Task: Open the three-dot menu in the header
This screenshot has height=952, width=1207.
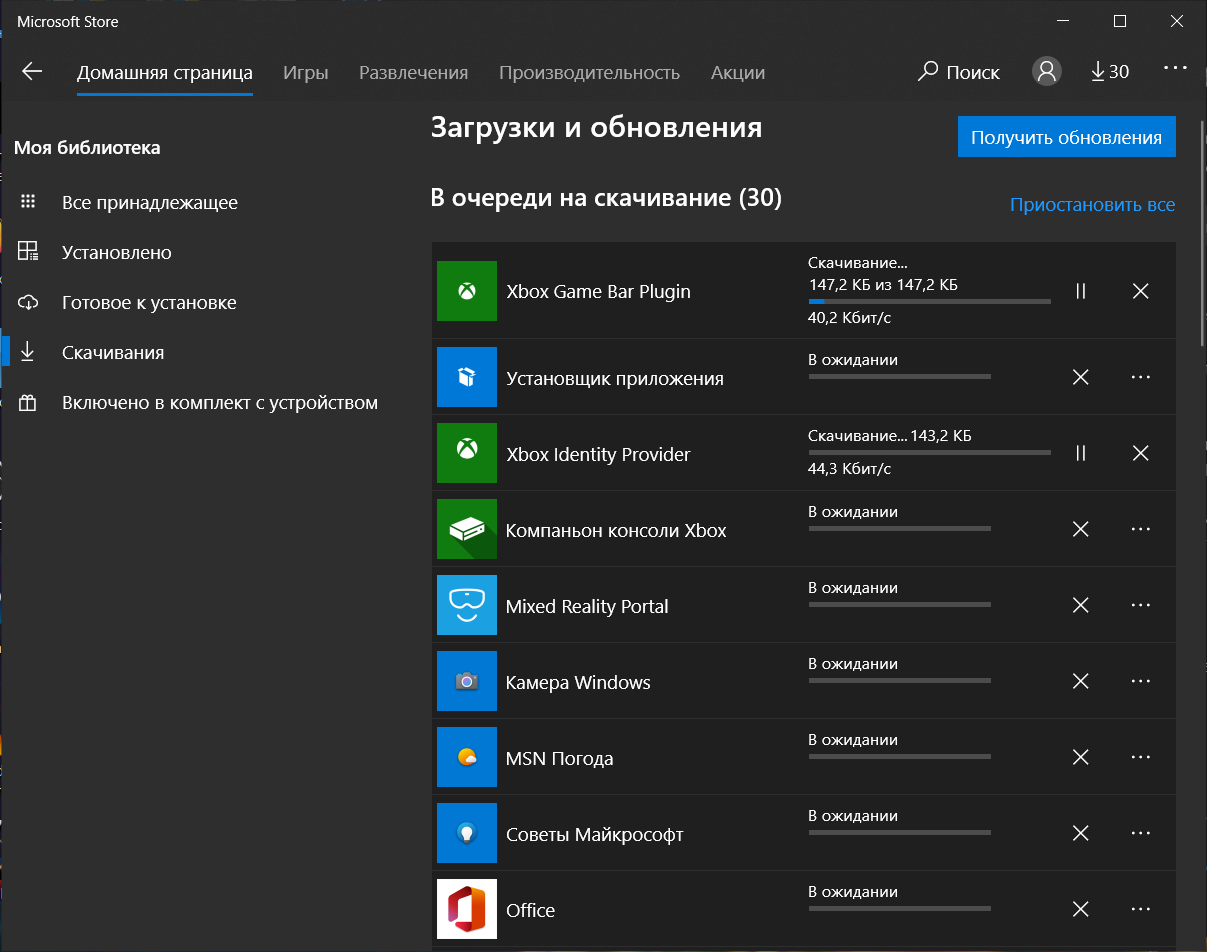Action: coord(1175,68)
